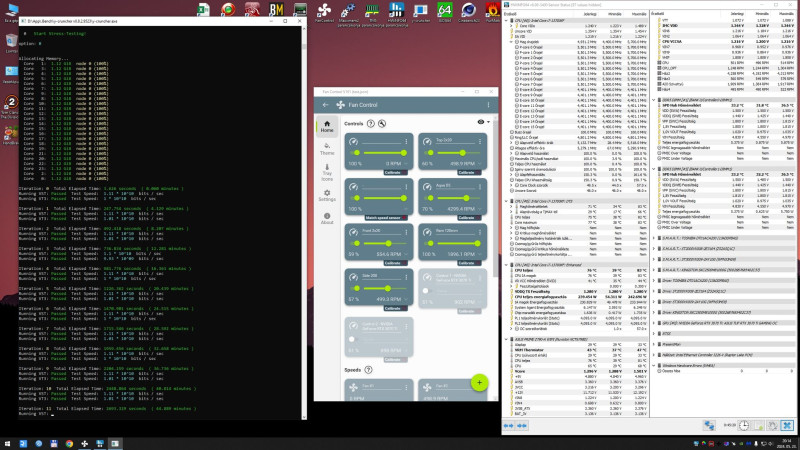Image resolution: width=800 pixels, height=450 pixels.
Task: Click the help icon next to Controls heading
Action: [x=371, y=123]
